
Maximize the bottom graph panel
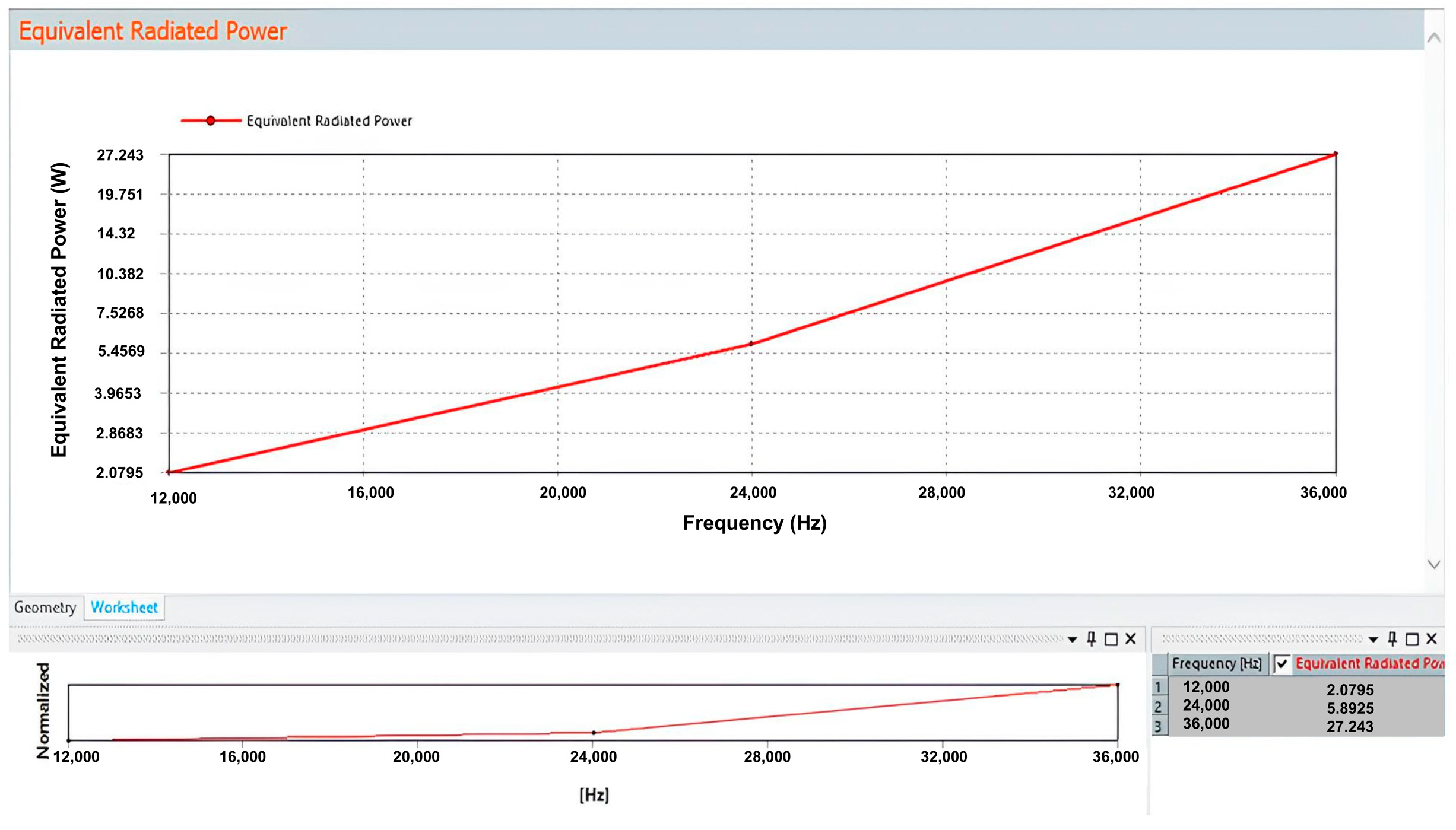point(1111,640)
